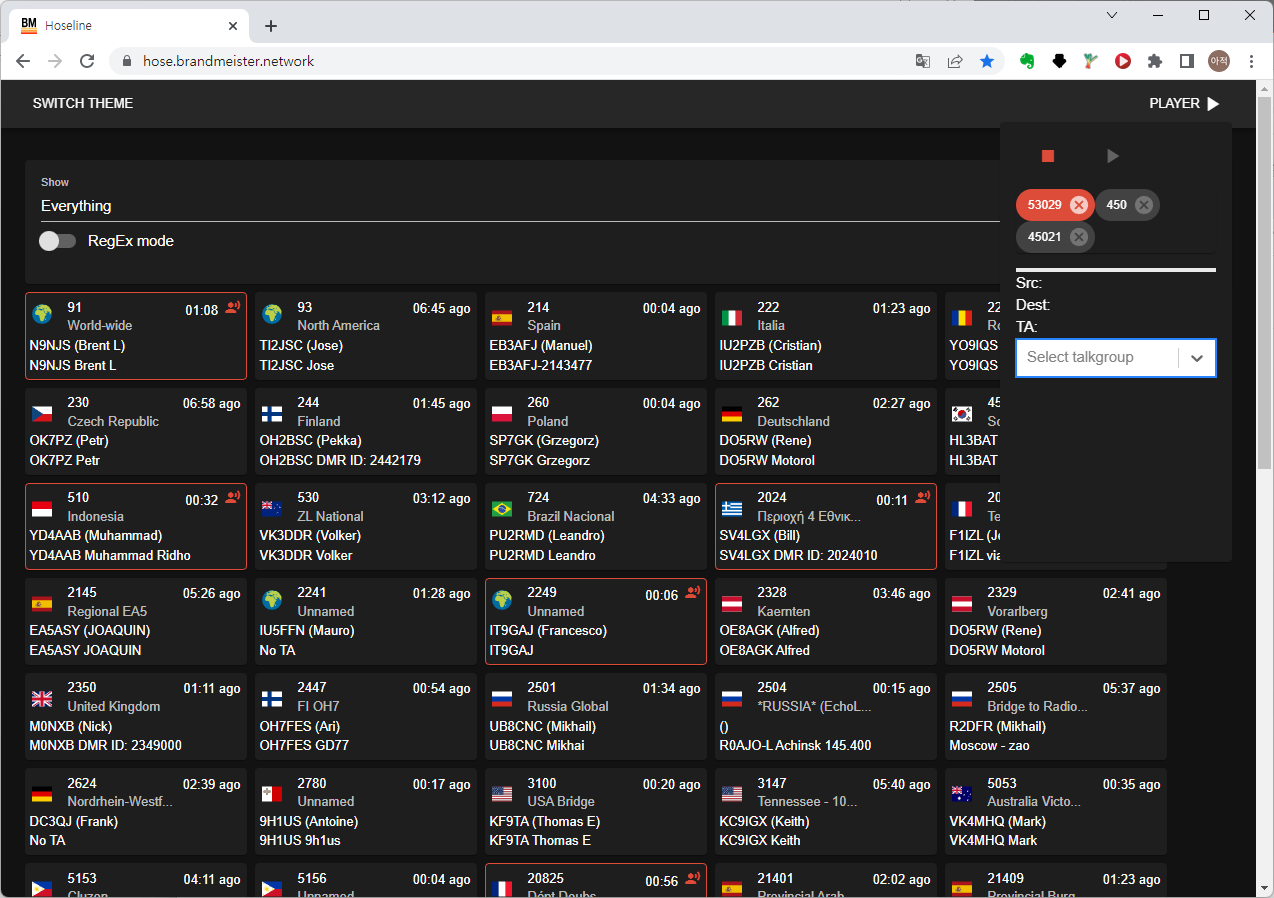The height and width of the screenshot is (898, 1274).
Task: Open the Chrome profile avatar
Action: 1219,61
